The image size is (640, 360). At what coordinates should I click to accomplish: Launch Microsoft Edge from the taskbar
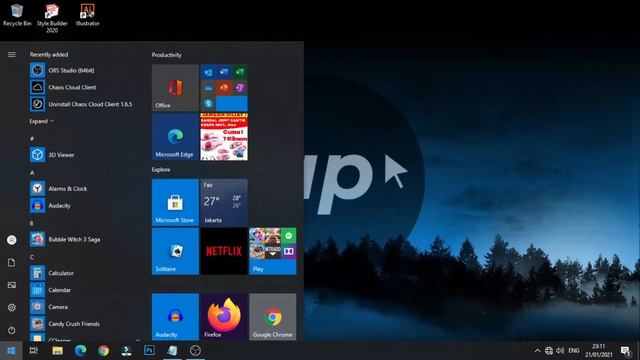point(80,351)
